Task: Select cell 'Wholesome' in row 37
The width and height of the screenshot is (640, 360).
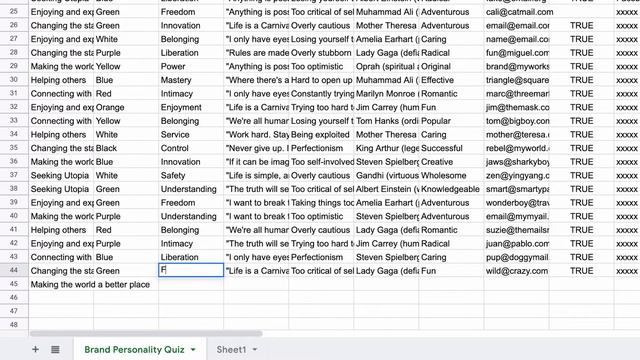Action: (451, 176)
